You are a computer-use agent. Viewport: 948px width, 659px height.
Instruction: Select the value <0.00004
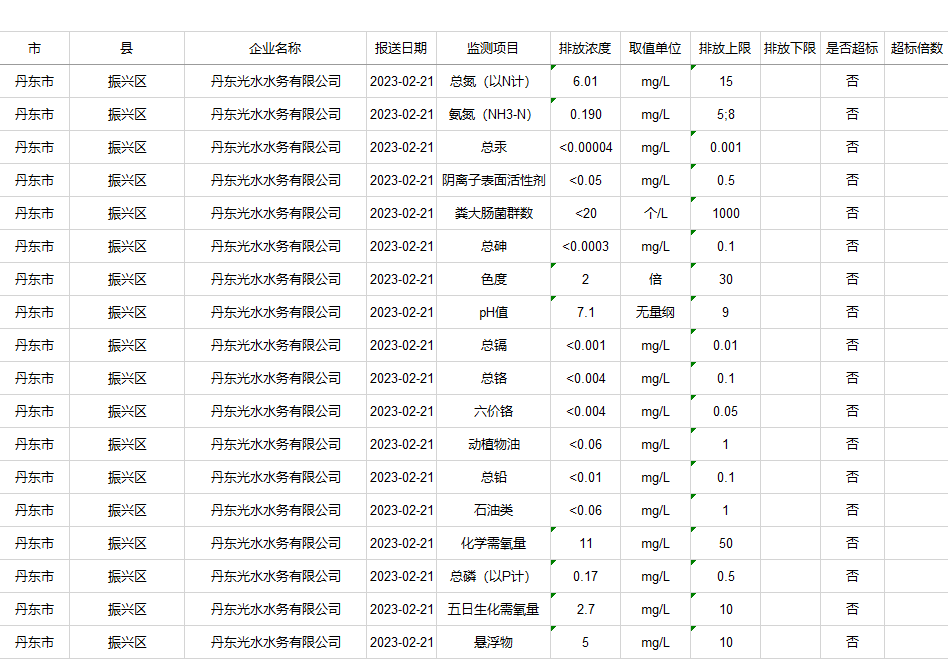click(585, 147)
